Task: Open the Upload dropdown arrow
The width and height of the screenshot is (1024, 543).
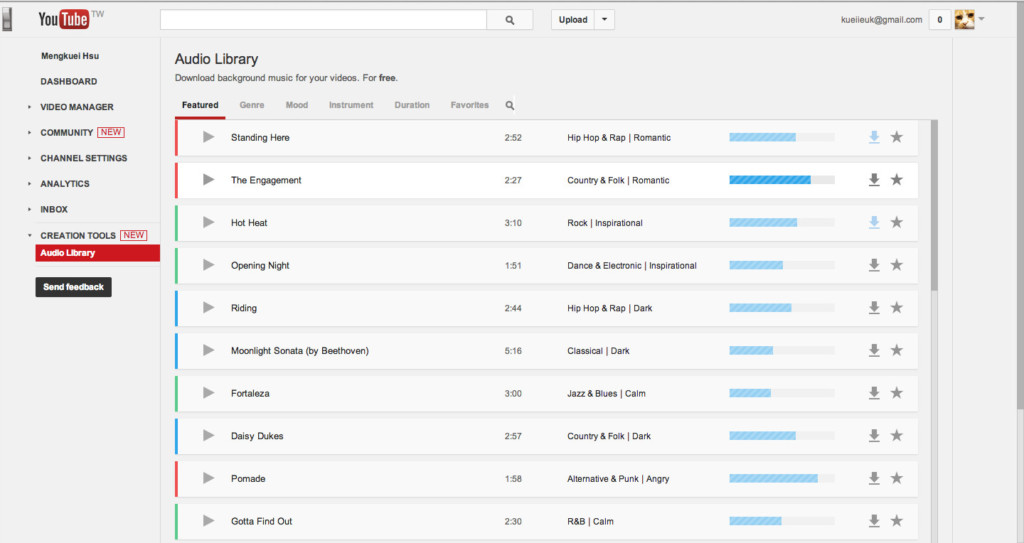Action: (x=604, y=20)
